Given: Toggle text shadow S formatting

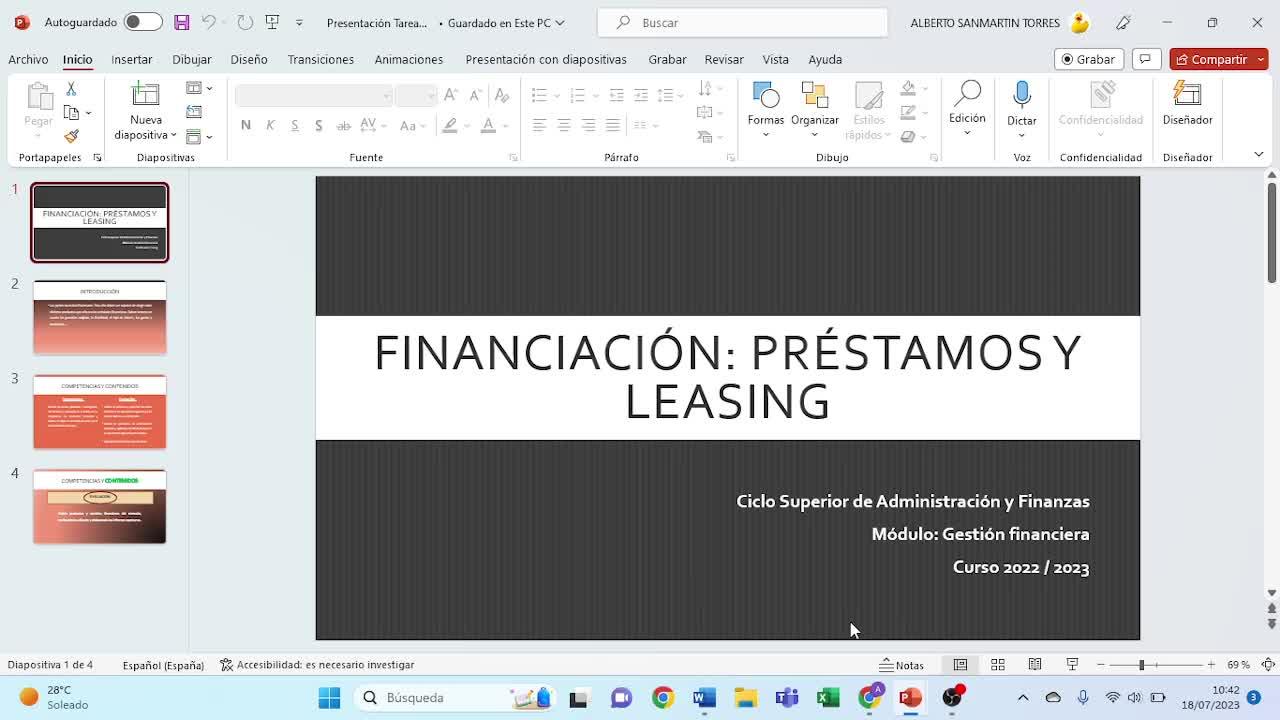Looking at the screenshot, I should click(x=318, y=125).
